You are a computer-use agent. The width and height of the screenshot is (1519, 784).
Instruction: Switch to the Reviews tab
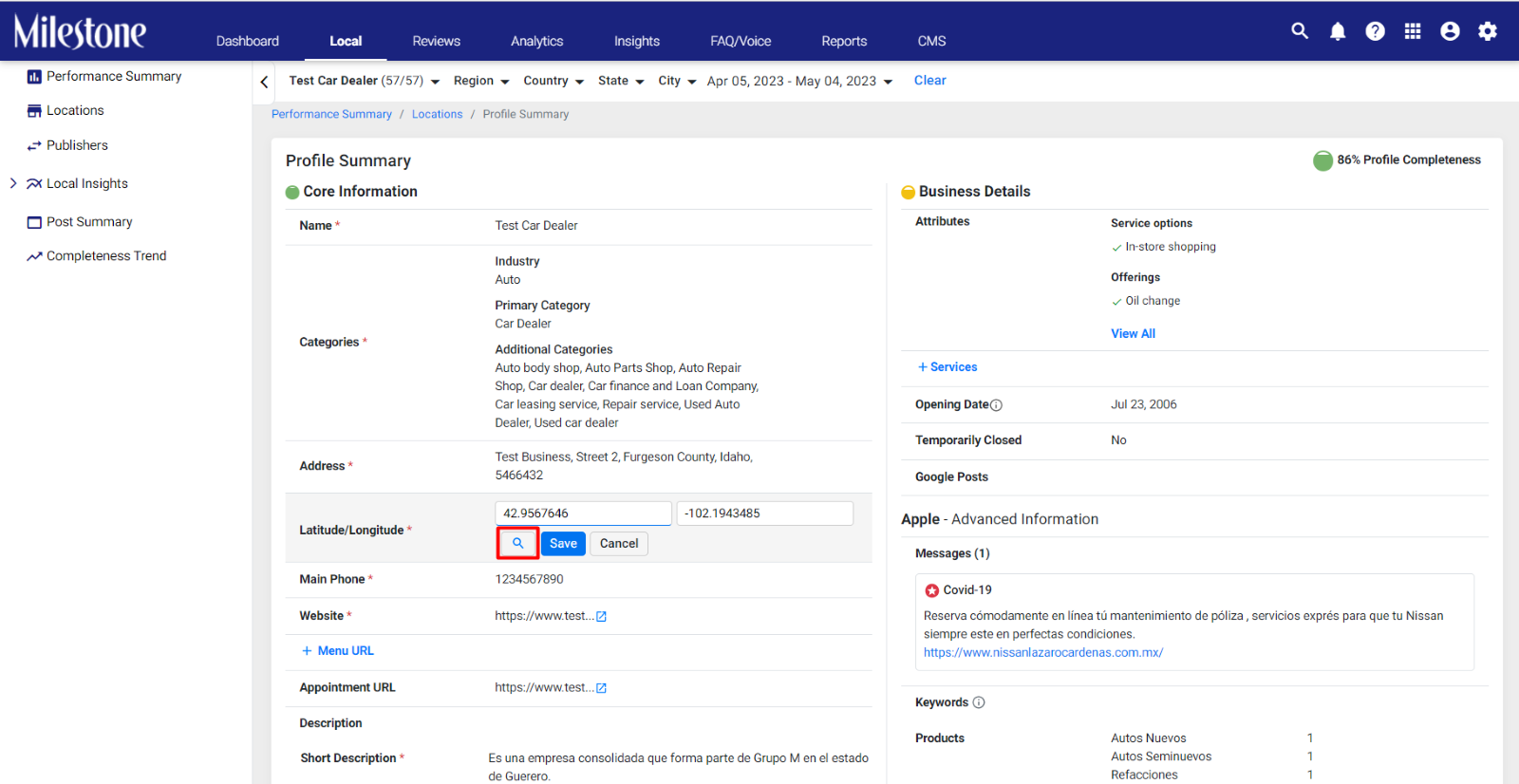(437, 41)
